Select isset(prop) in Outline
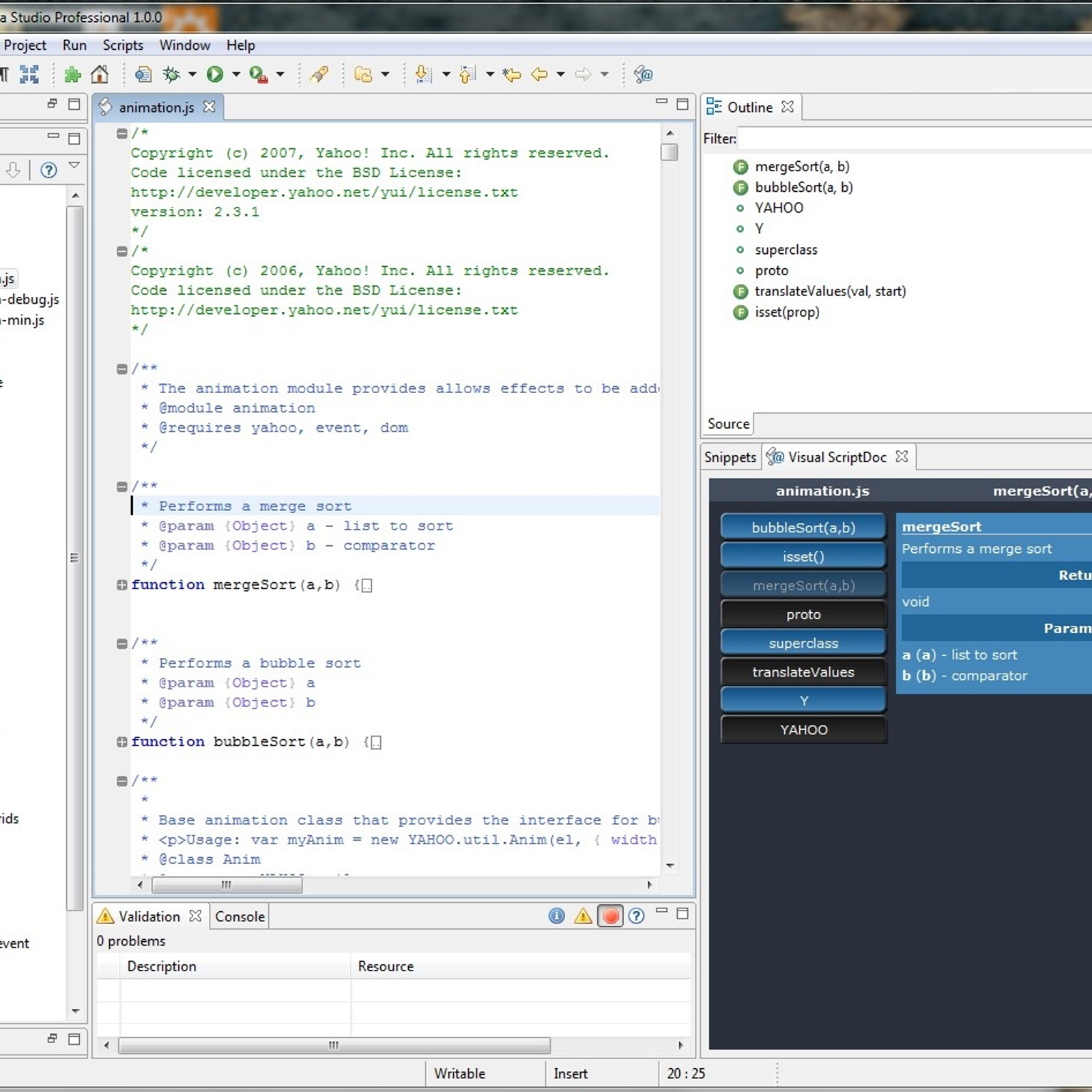 (x=776, y=313)
